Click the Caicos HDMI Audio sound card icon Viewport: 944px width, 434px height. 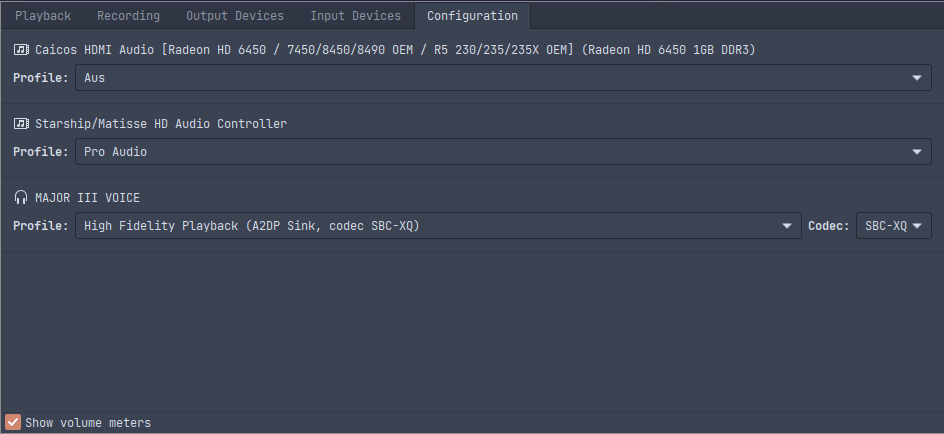pos(21,49)
